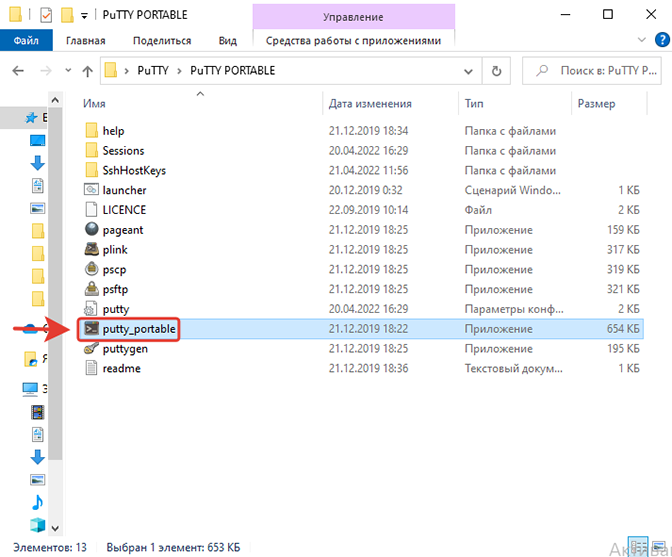Click the Up one level arrow
672x557 pixels.
point(88,71)
